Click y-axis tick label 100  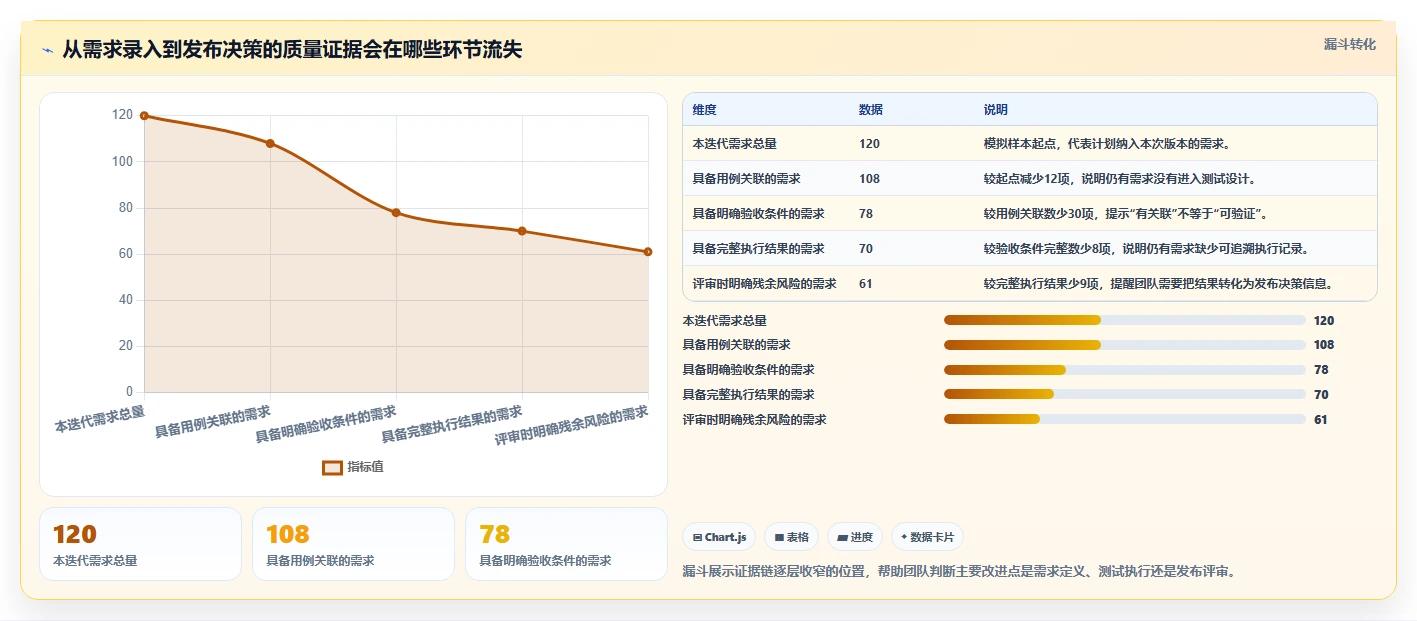click(x=122, y=161)
